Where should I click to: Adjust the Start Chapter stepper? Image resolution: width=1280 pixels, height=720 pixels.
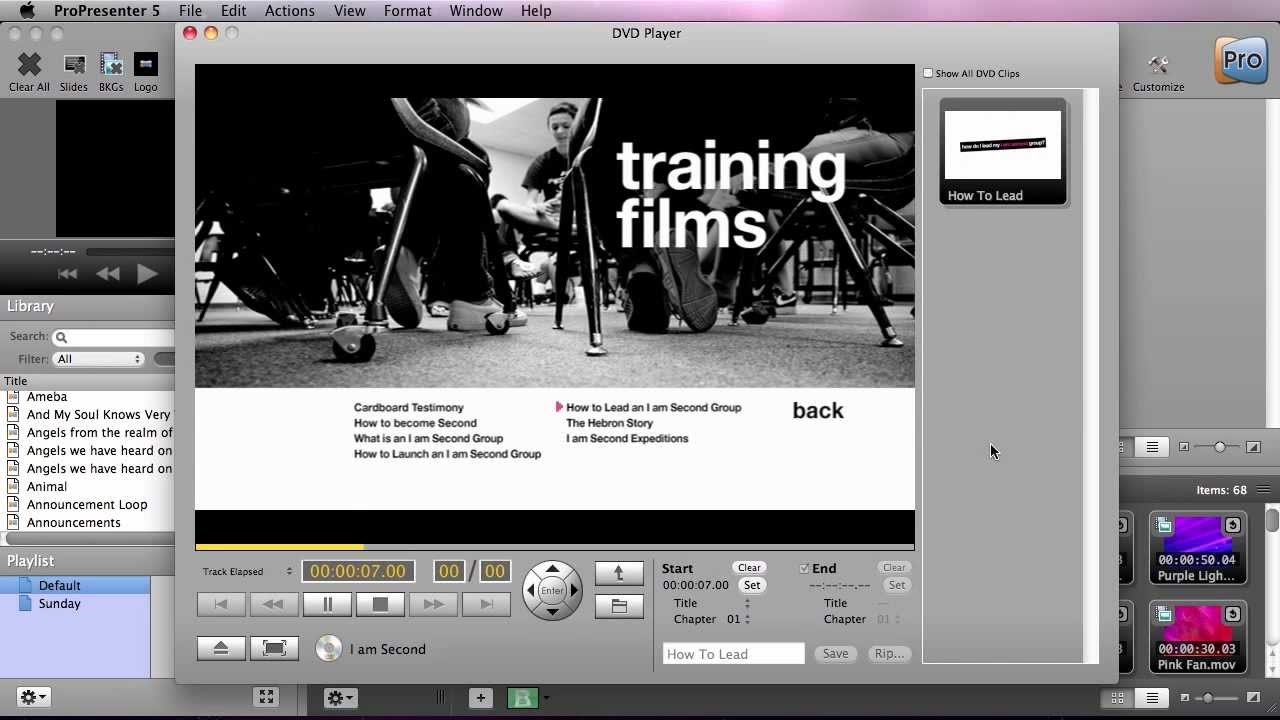point(747,619)
